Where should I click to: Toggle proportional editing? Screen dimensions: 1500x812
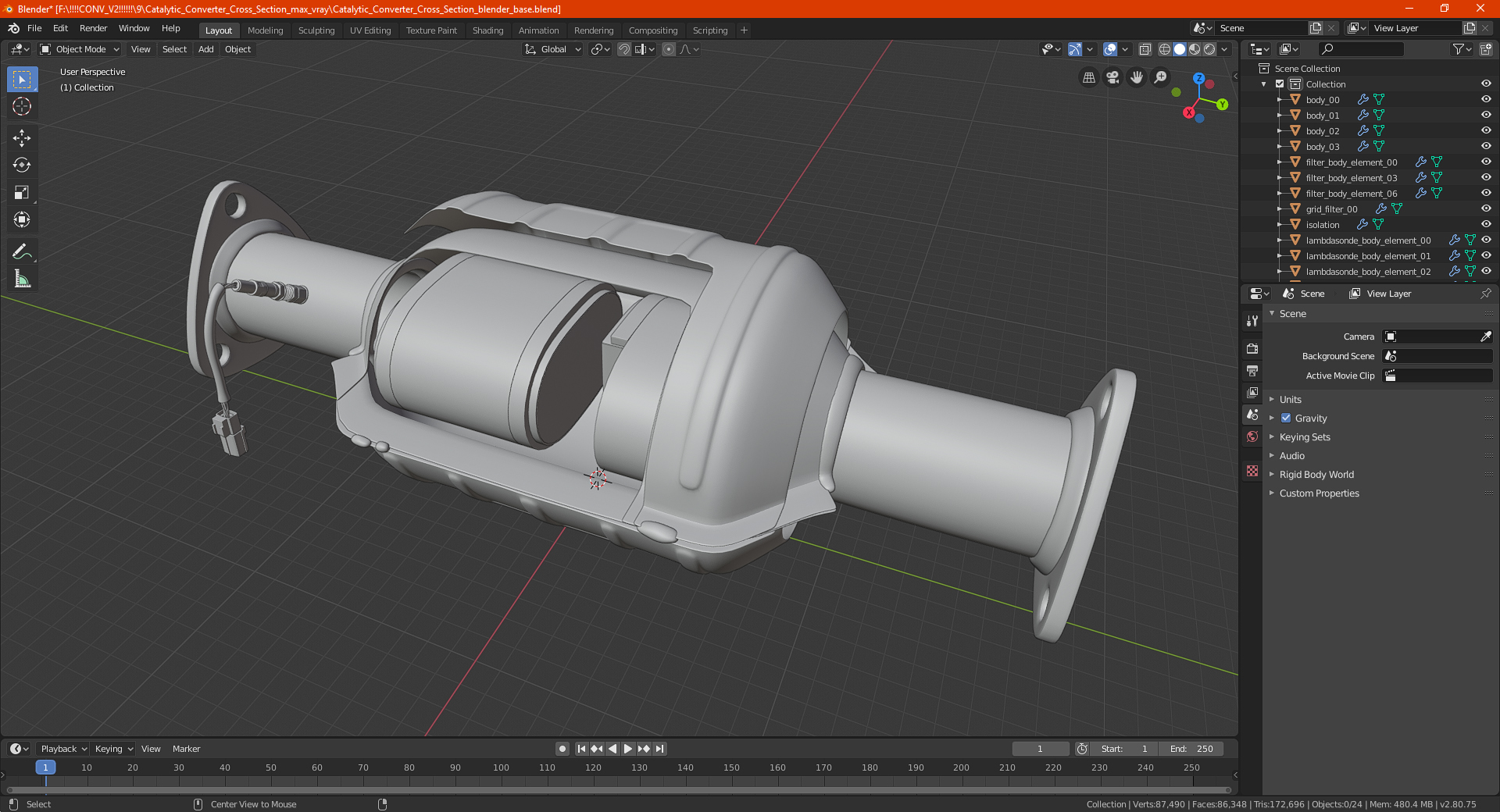click(669, 49)
